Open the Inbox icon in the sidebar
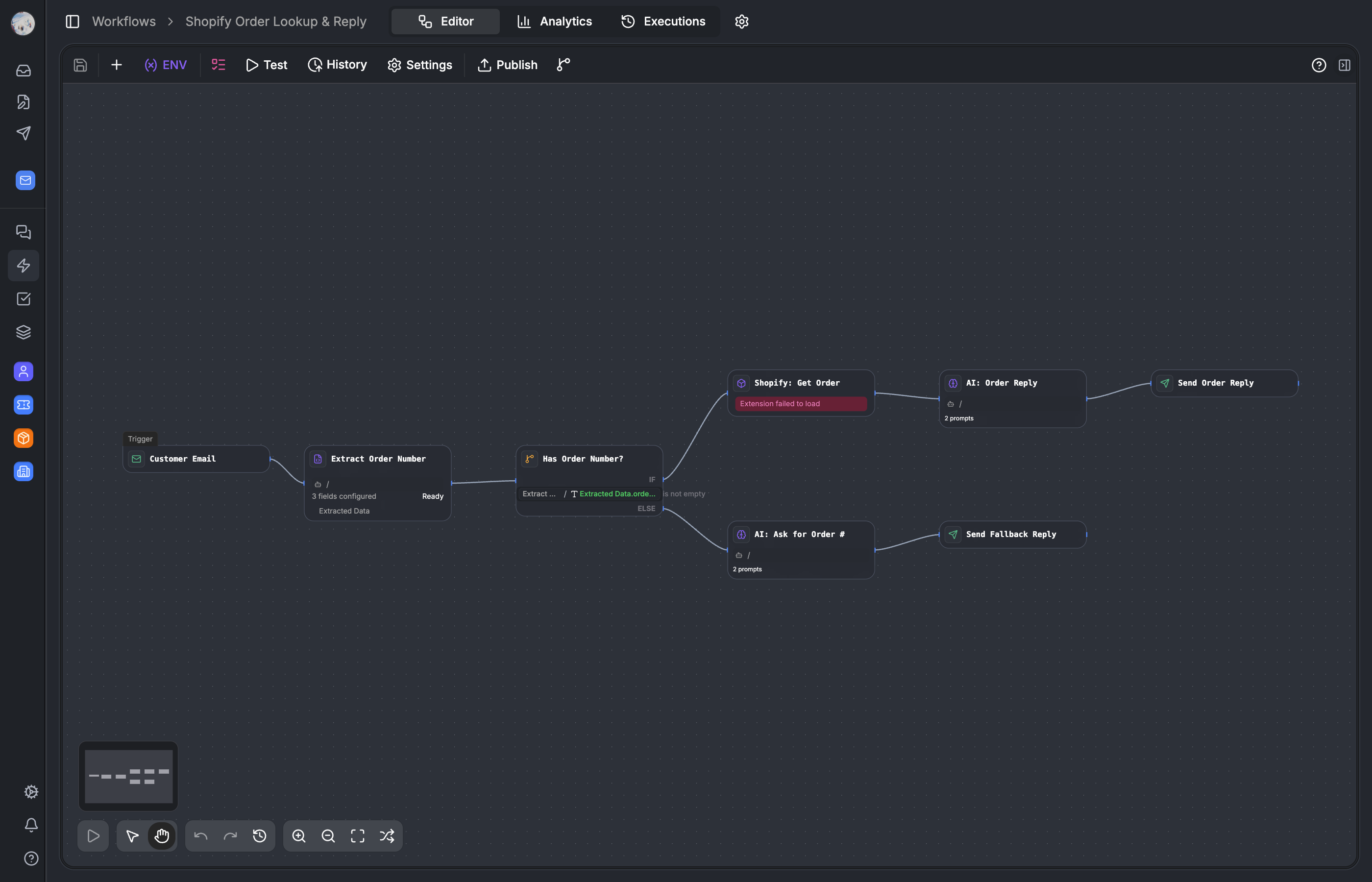Screen dimensions: 1372x882 point(24,71)
